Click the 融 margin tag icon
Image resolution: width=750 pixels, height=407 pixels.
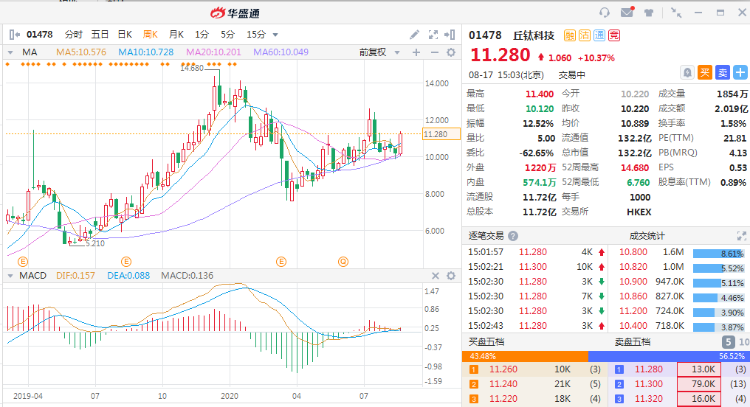(x=570, y=35)
